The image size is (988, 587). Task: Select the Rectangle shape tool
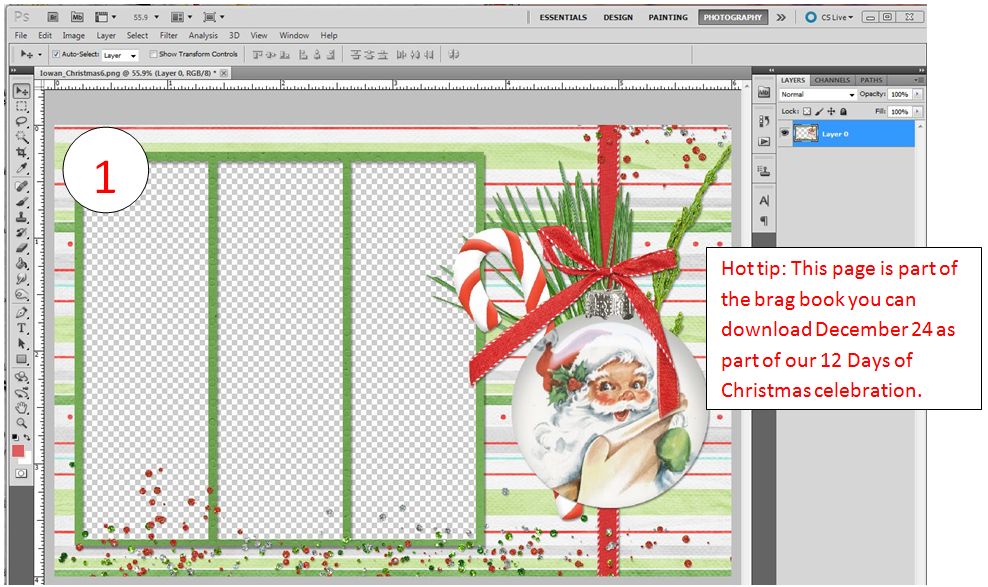21,359
